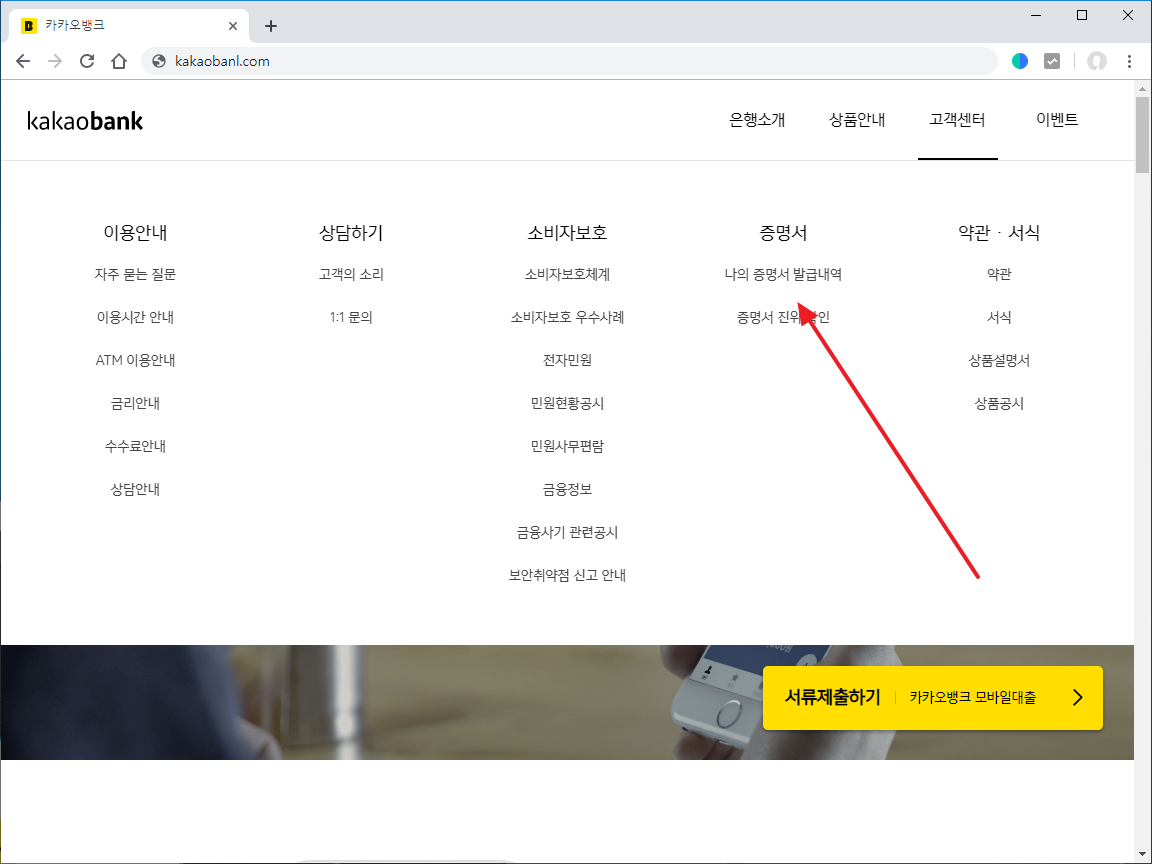Select the 카카오뱅크 browser tab
This screenshot has height=864, width=1152.
[129, 26]
